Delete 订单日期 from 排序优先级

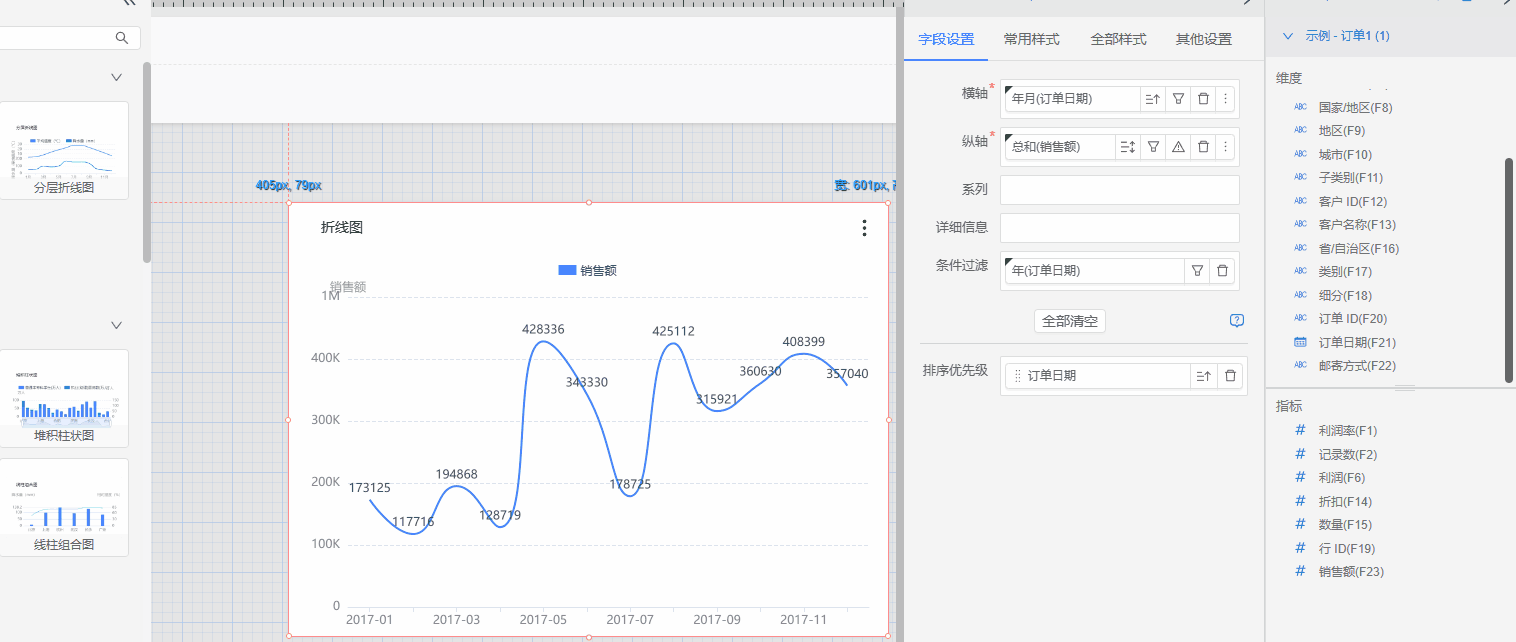1231,376
